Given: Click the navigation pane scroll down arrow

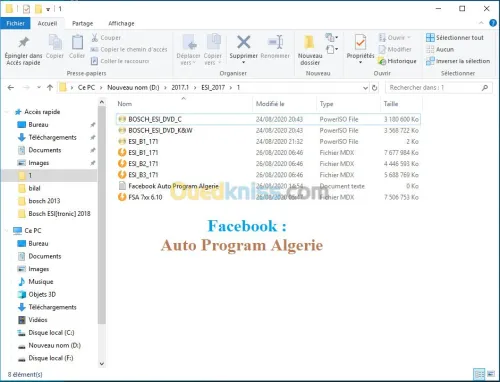Looking at the screenshot, I should (102, 364).
